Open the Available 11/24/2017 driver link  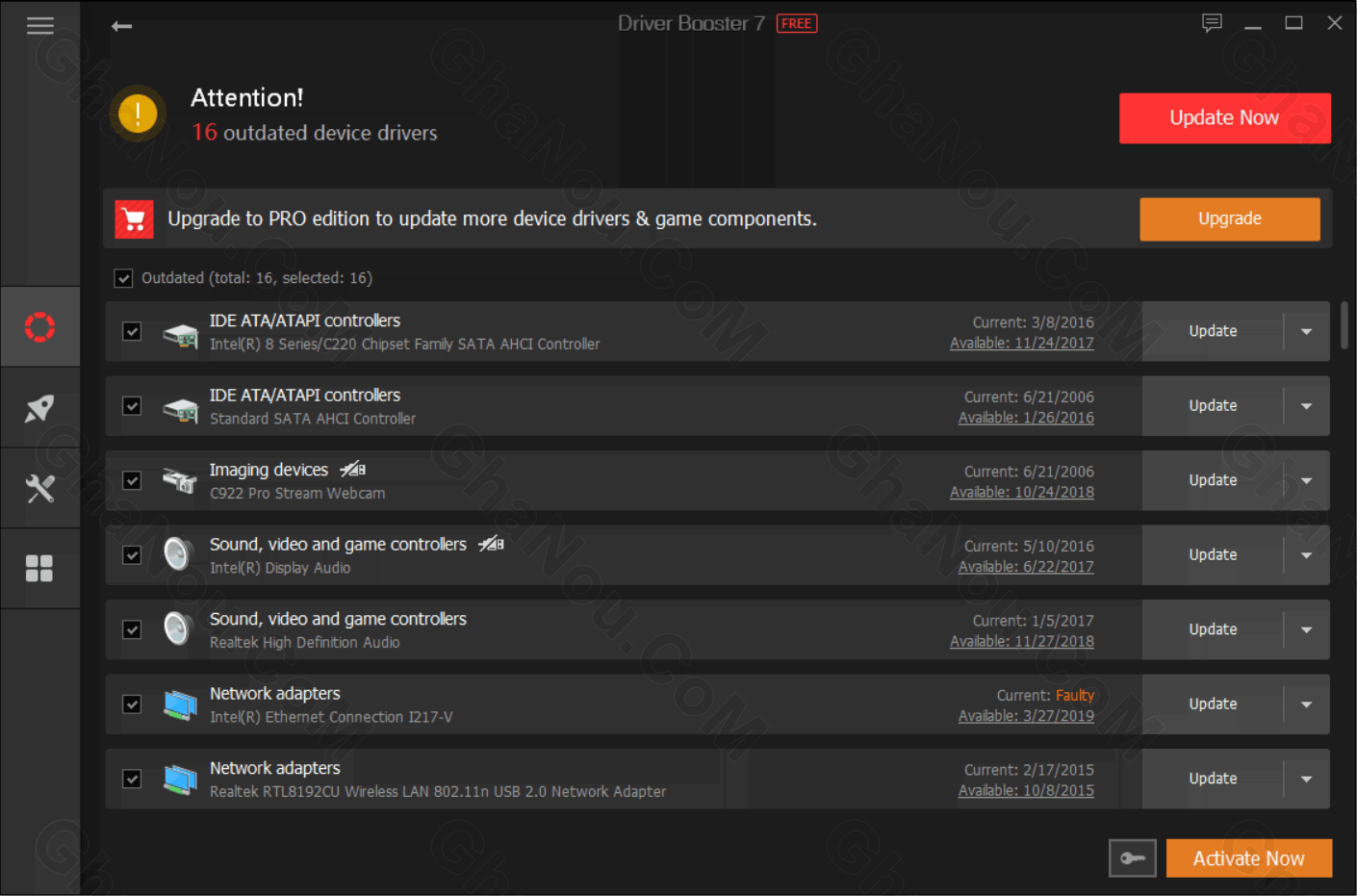(x=1021, y=344)
